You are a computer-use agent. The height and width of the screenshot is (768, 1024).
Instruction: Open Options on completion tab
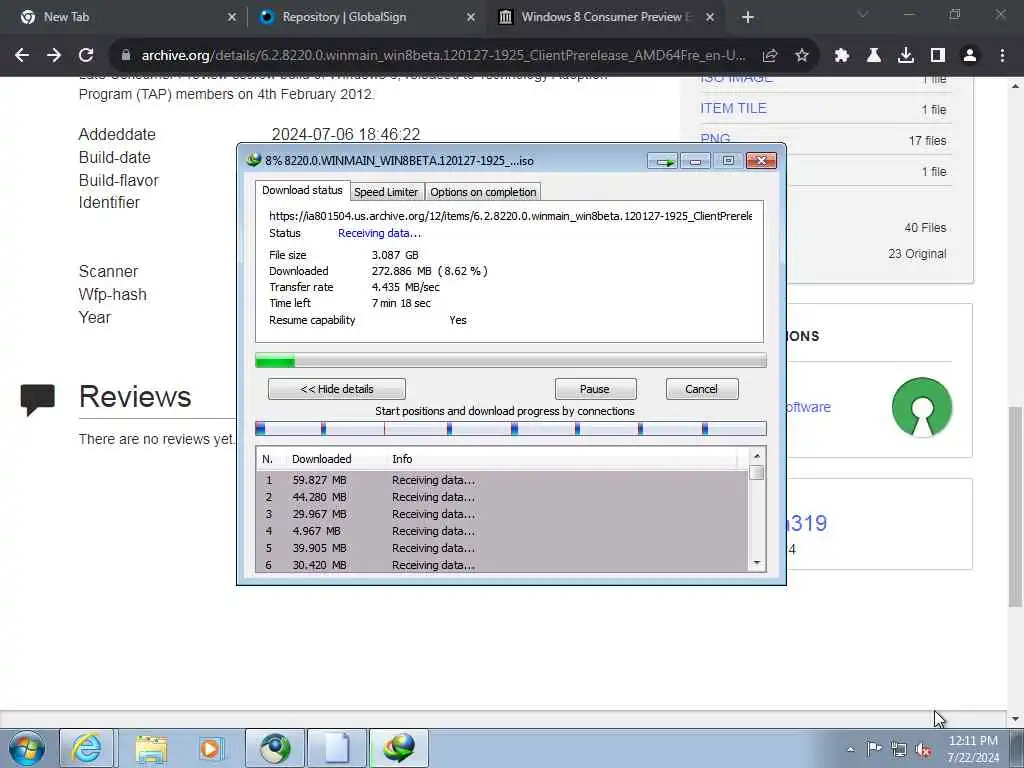(x=483, y=192)
